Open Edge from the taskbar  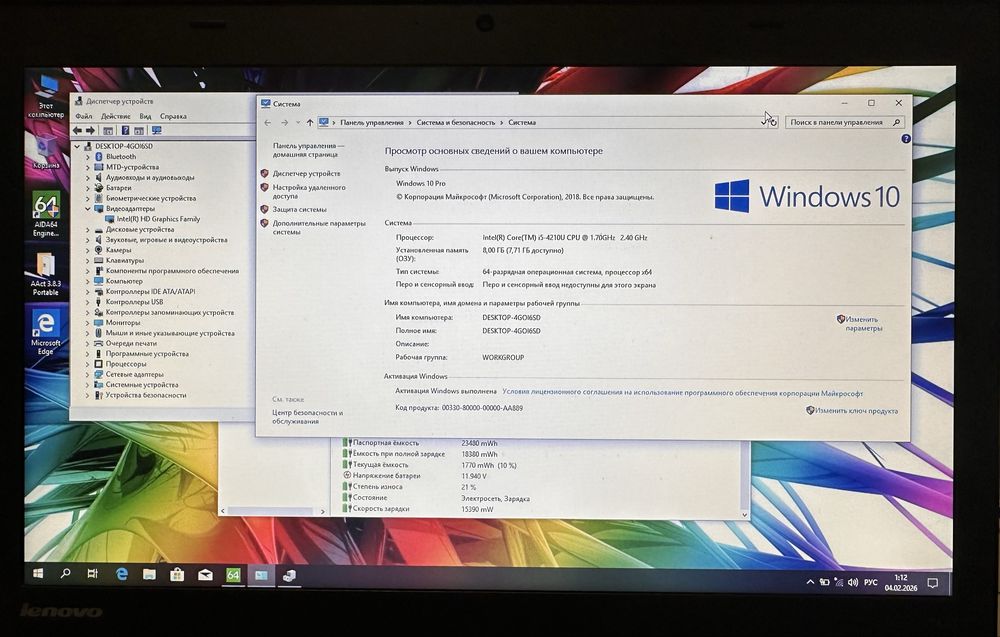[121, 575]
